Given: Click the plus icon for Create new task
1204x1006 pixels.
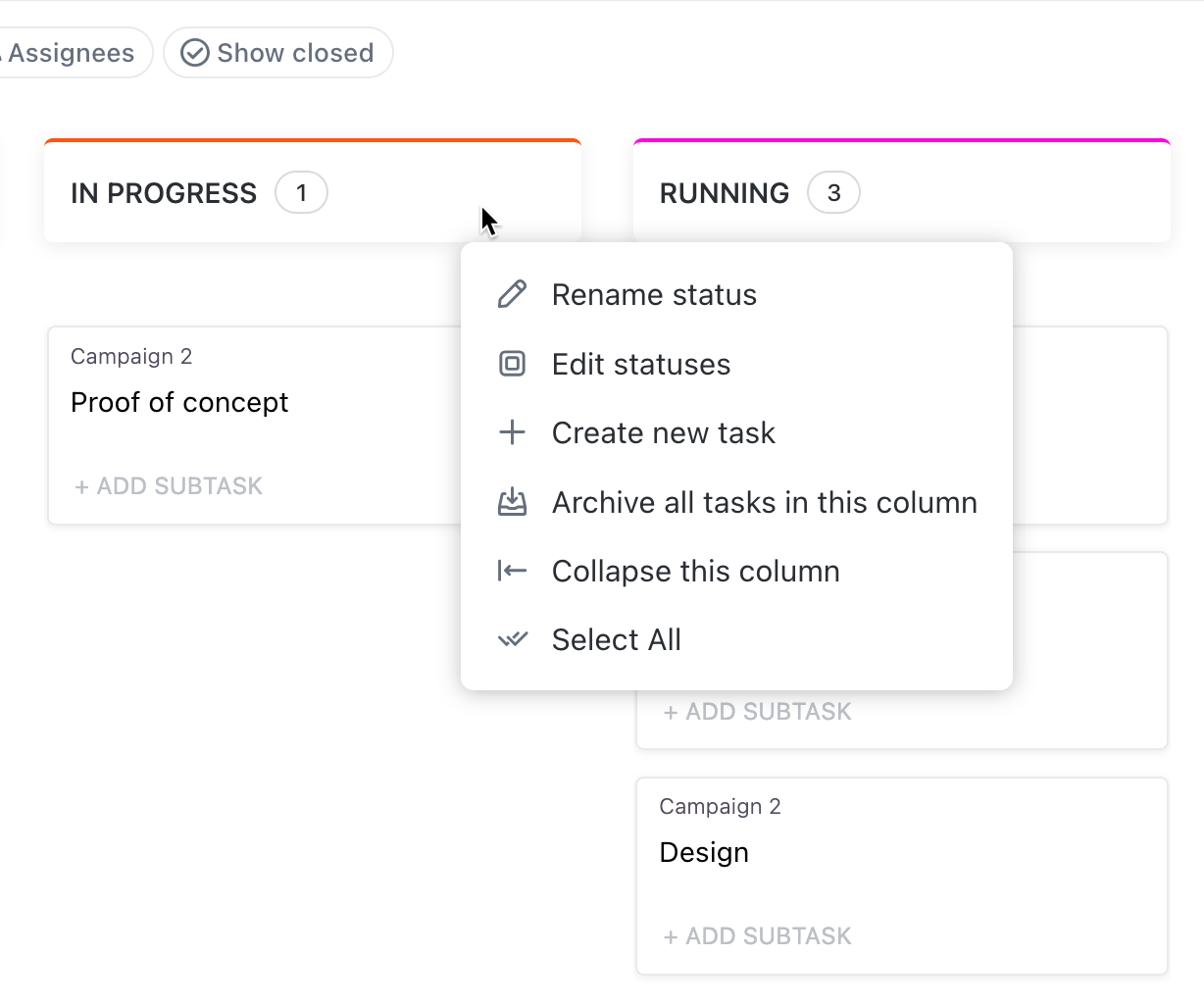Looking at the screenshot, I should pyautogui.click(x=512, y=432).
